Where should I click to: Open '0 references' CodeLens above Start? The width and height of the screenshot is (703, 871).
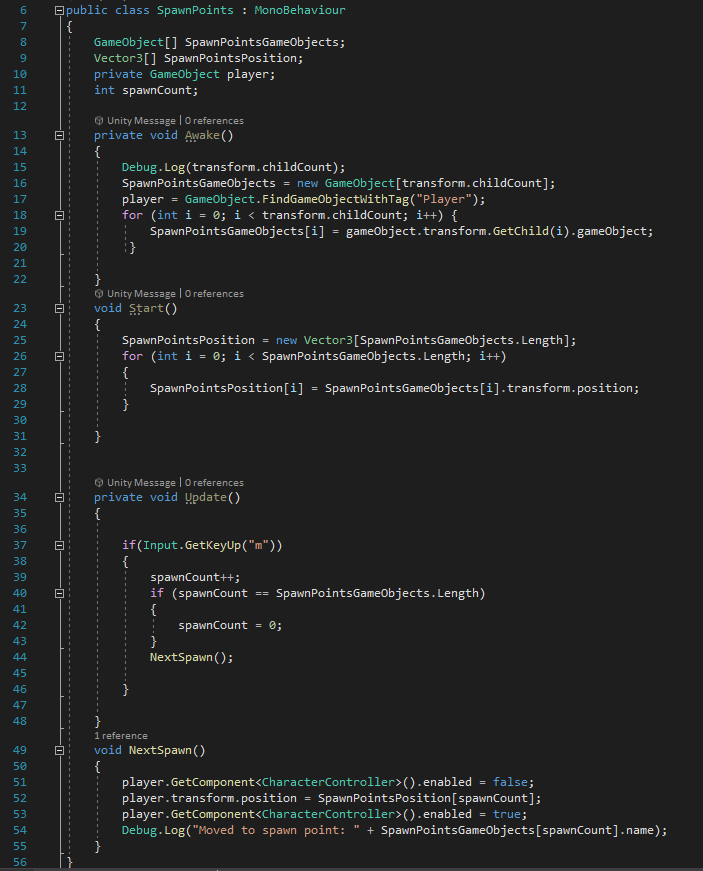(214, 293)
